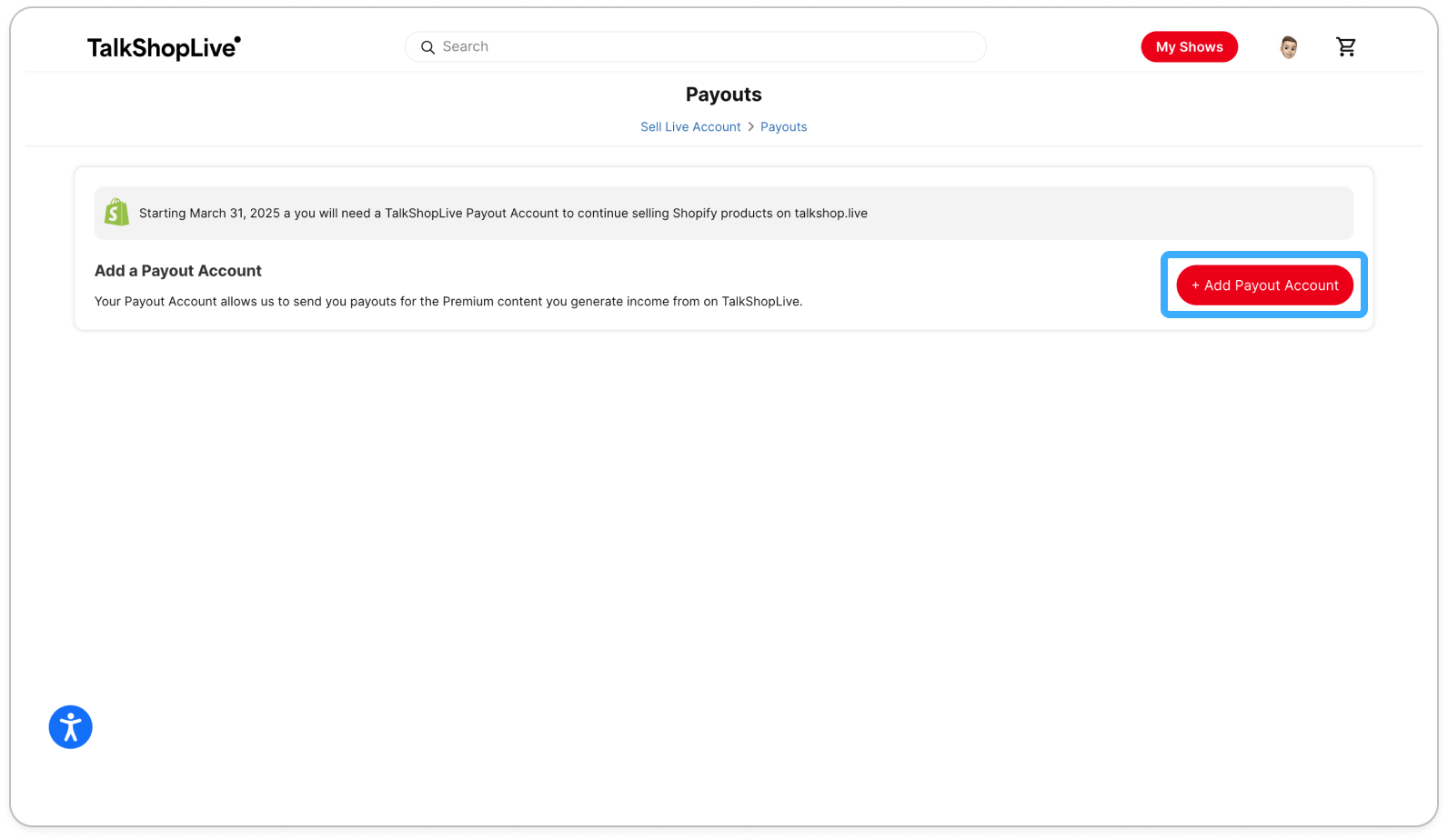Viewport: 1448px width, 840px height.
Task: Open the user profile avatar menu
Action: (1288, 47)
